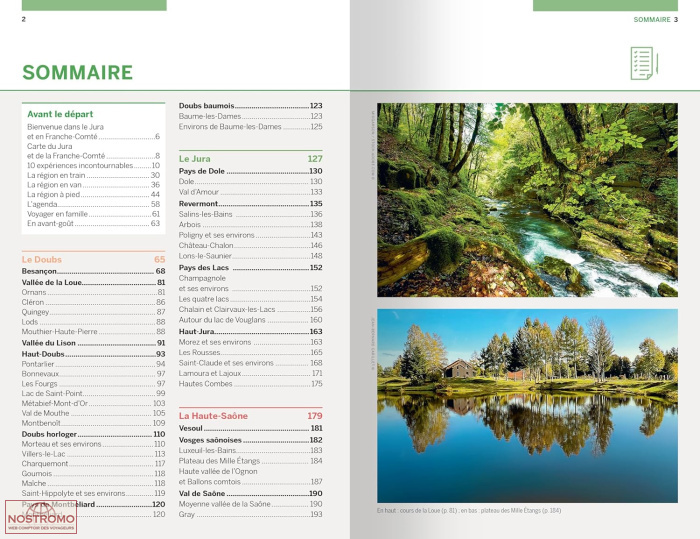Open the Pontarlier entry
This screenshot has width=700, height=539.
[x=40, y=365]
